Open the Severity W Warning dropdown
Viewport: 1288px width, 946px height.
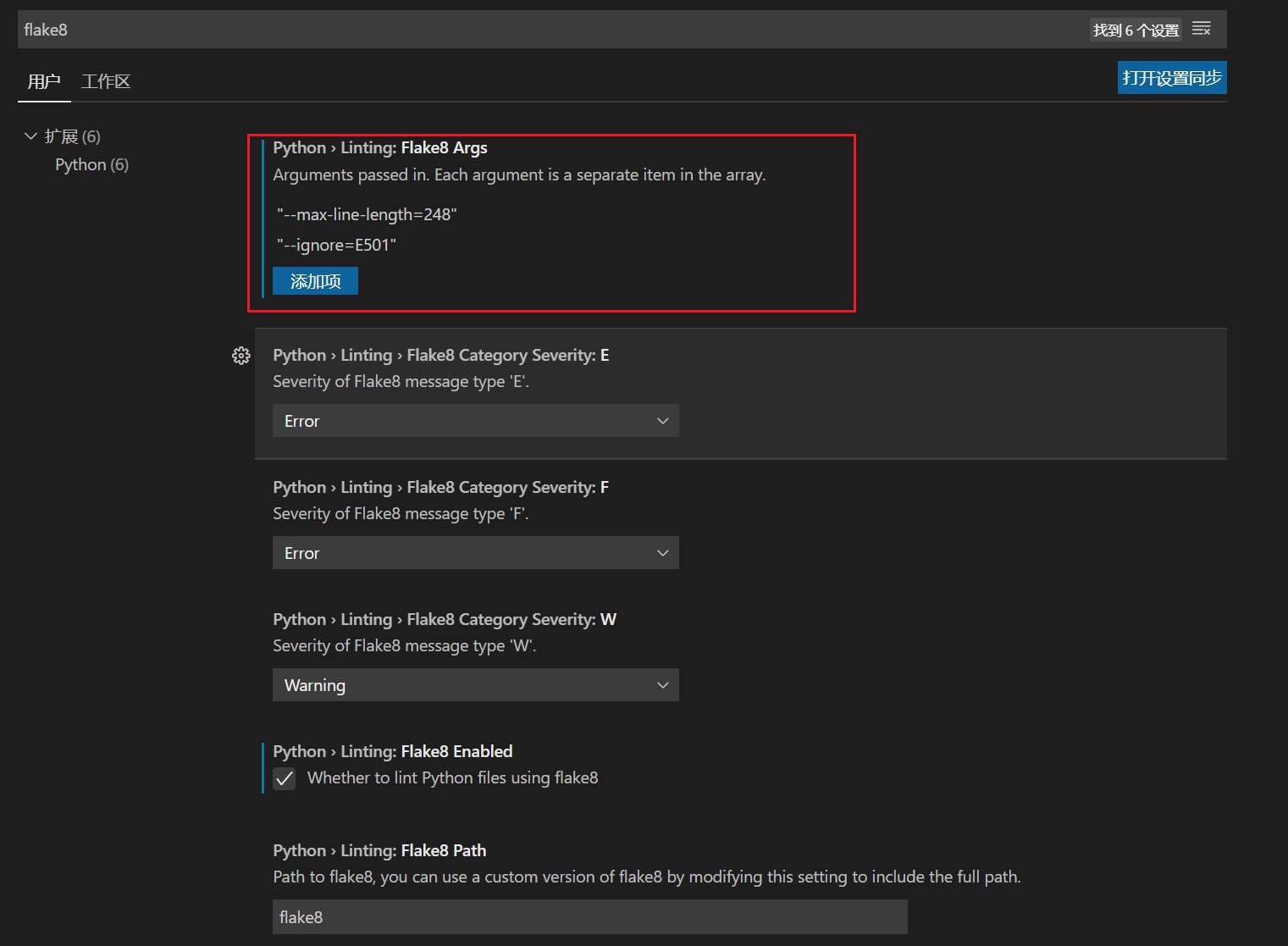475,685
